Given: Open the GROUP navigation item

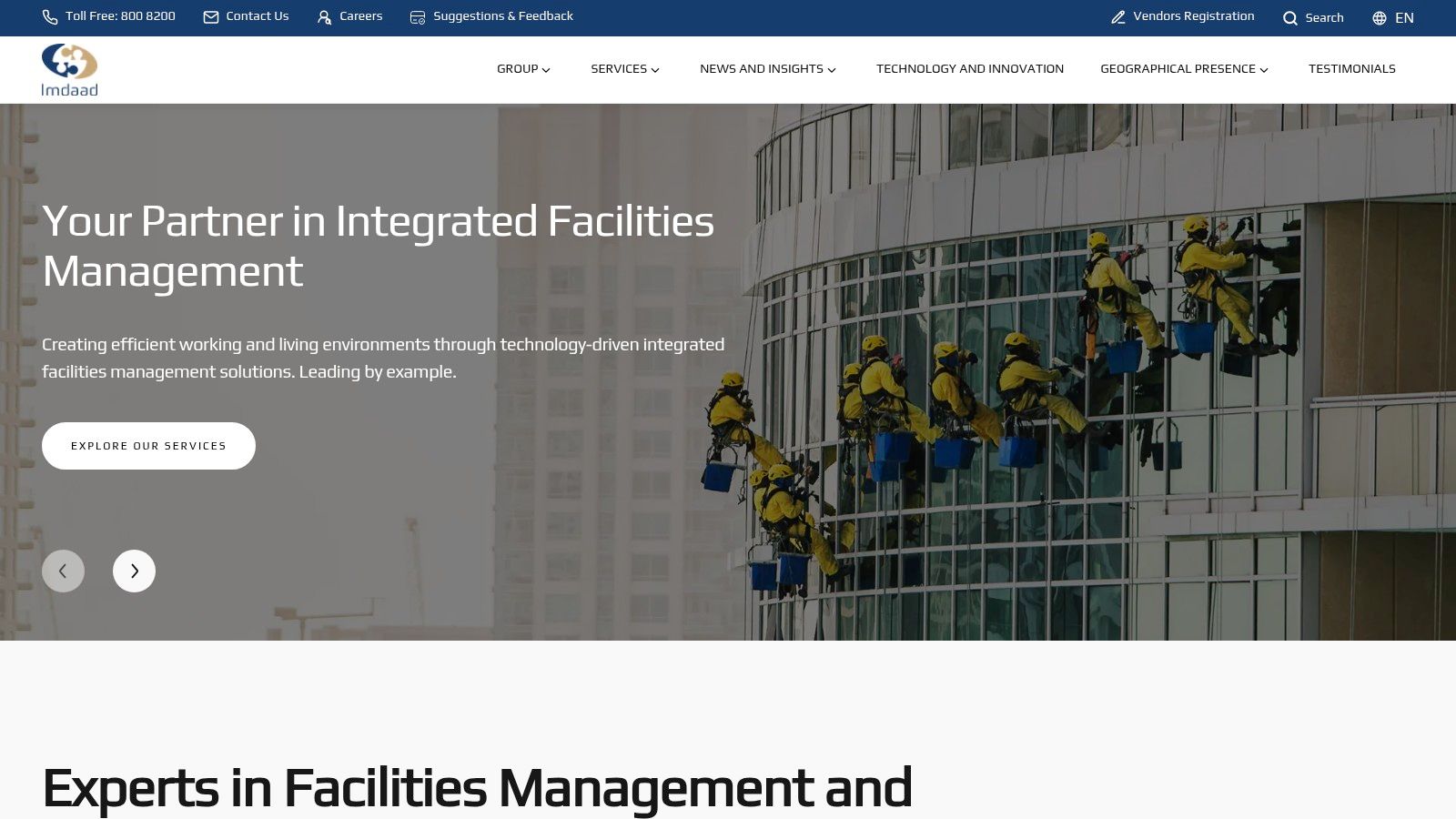Looking at the screenshot, I should 517,69.
